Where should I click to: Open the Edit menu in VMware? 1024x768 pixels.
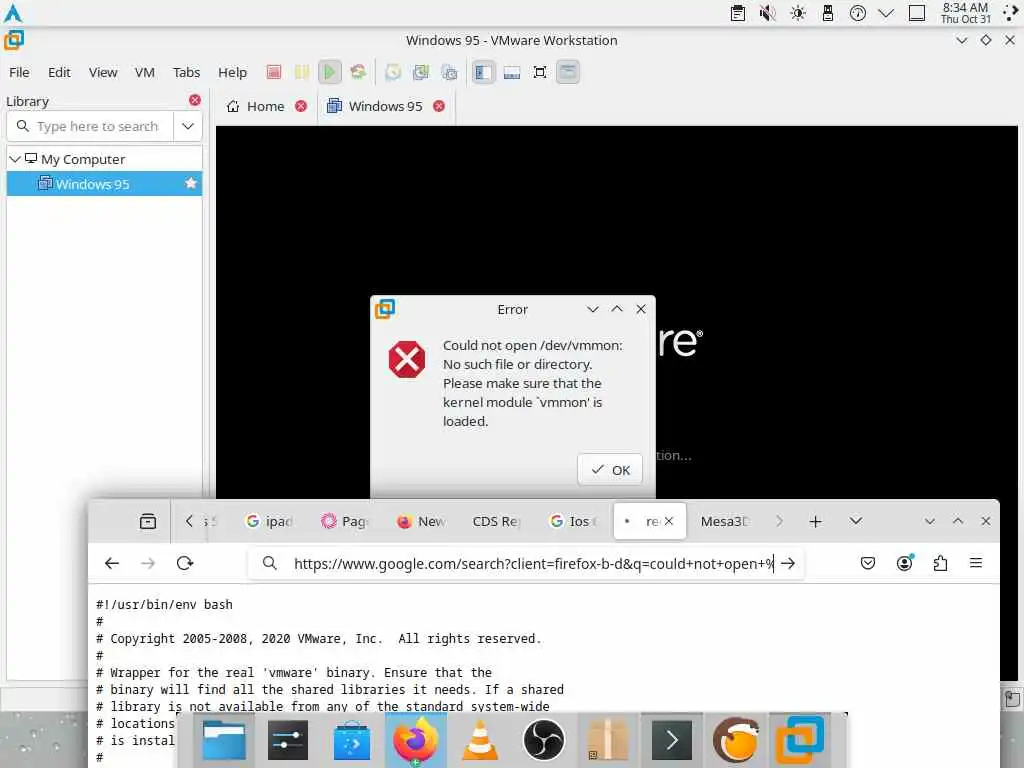(x=59, y=72)
